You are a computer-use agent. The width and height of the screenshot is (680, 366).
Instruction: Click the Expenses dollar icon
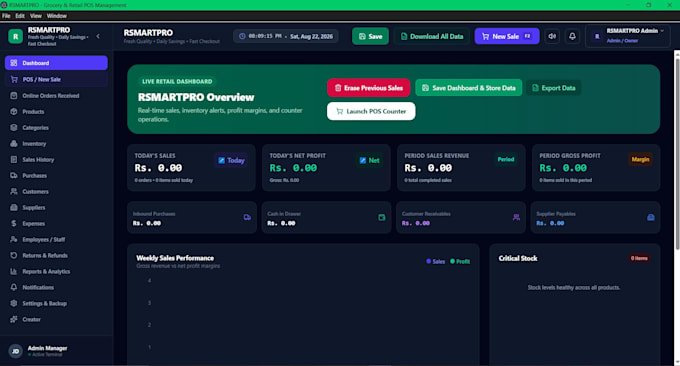(14, 223)
